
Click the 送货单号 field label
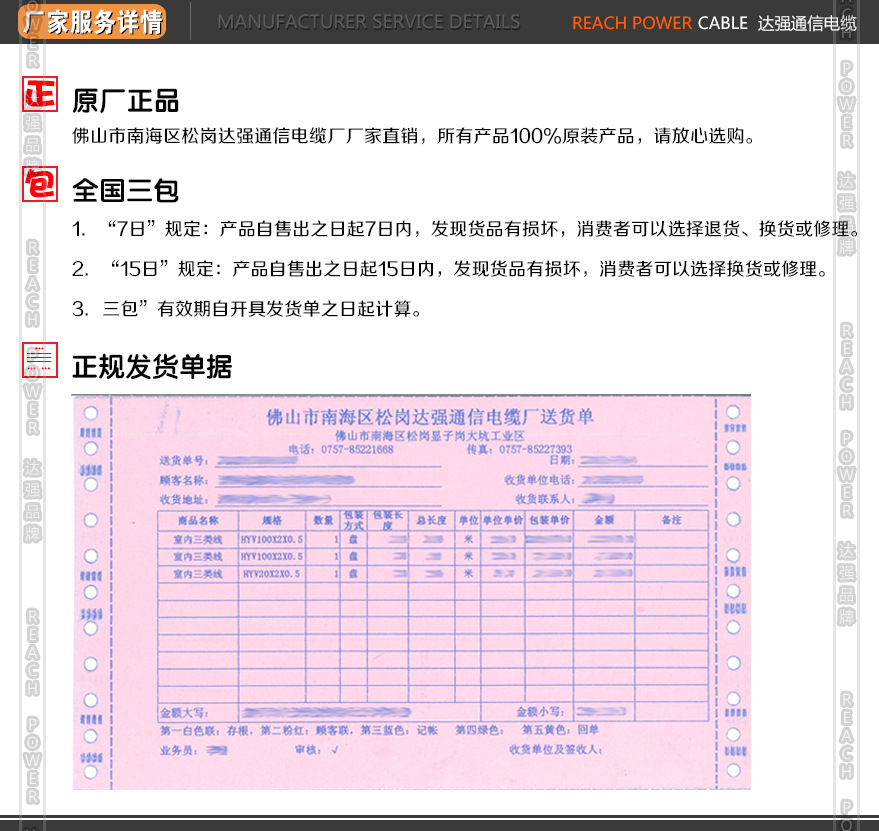184,460
